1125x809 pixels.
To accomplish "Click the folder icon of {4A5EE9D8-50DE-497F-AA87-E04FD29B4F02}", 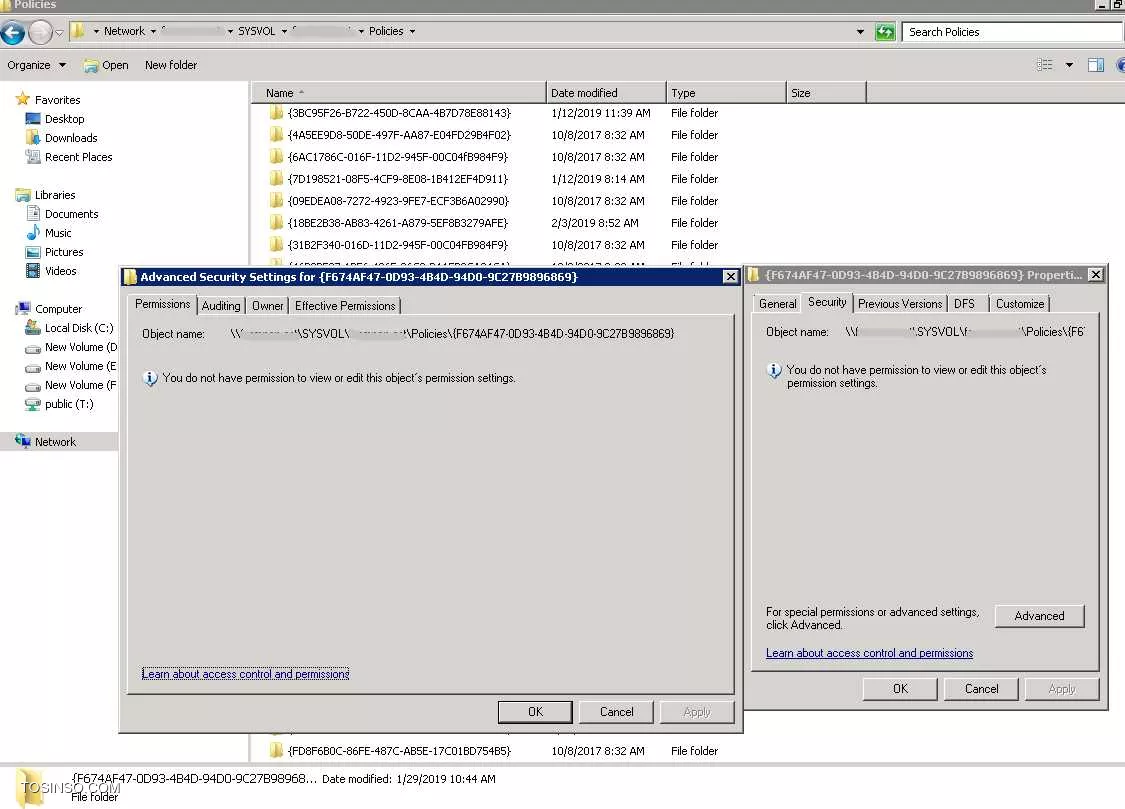I will coord(276,135).
